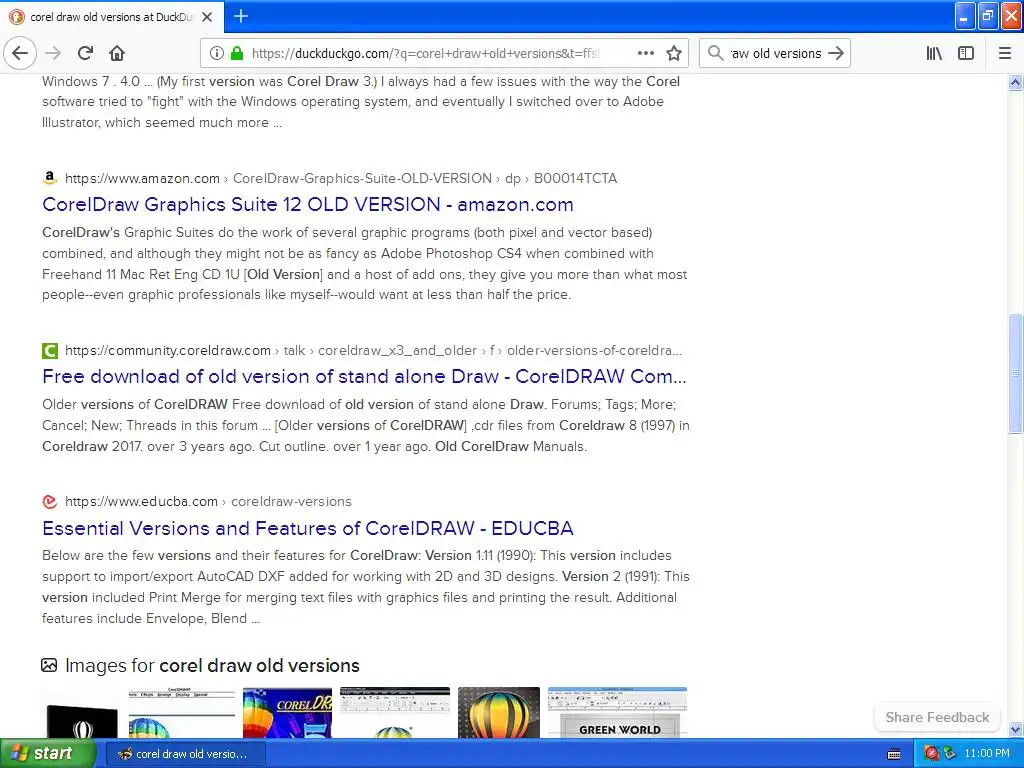The height and width of the screenshot is (768, 1024).
Task: Open the Windows start menu
Action: click(x=47, y=753)
